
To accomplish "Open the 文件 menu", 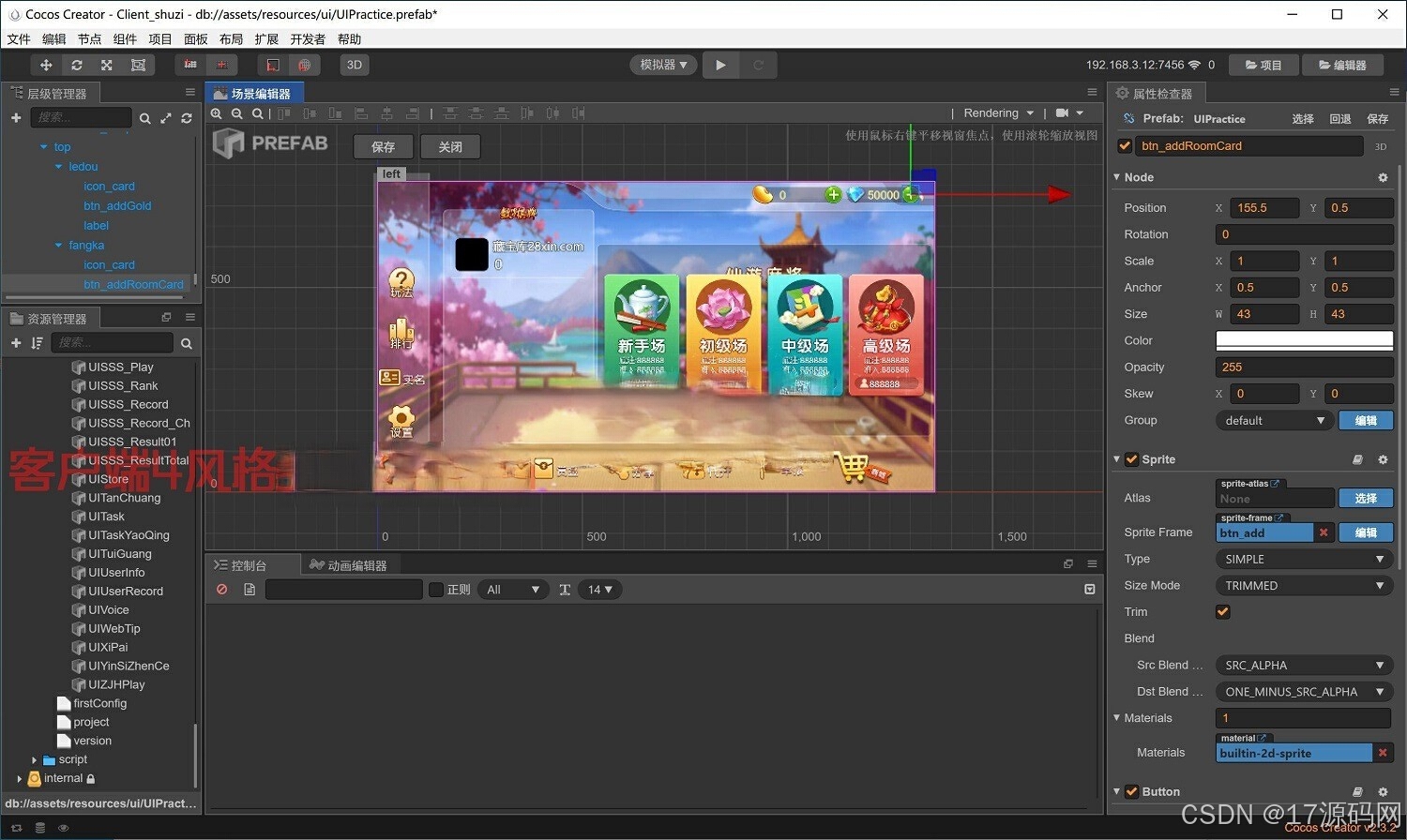I will tap(19, 38).
